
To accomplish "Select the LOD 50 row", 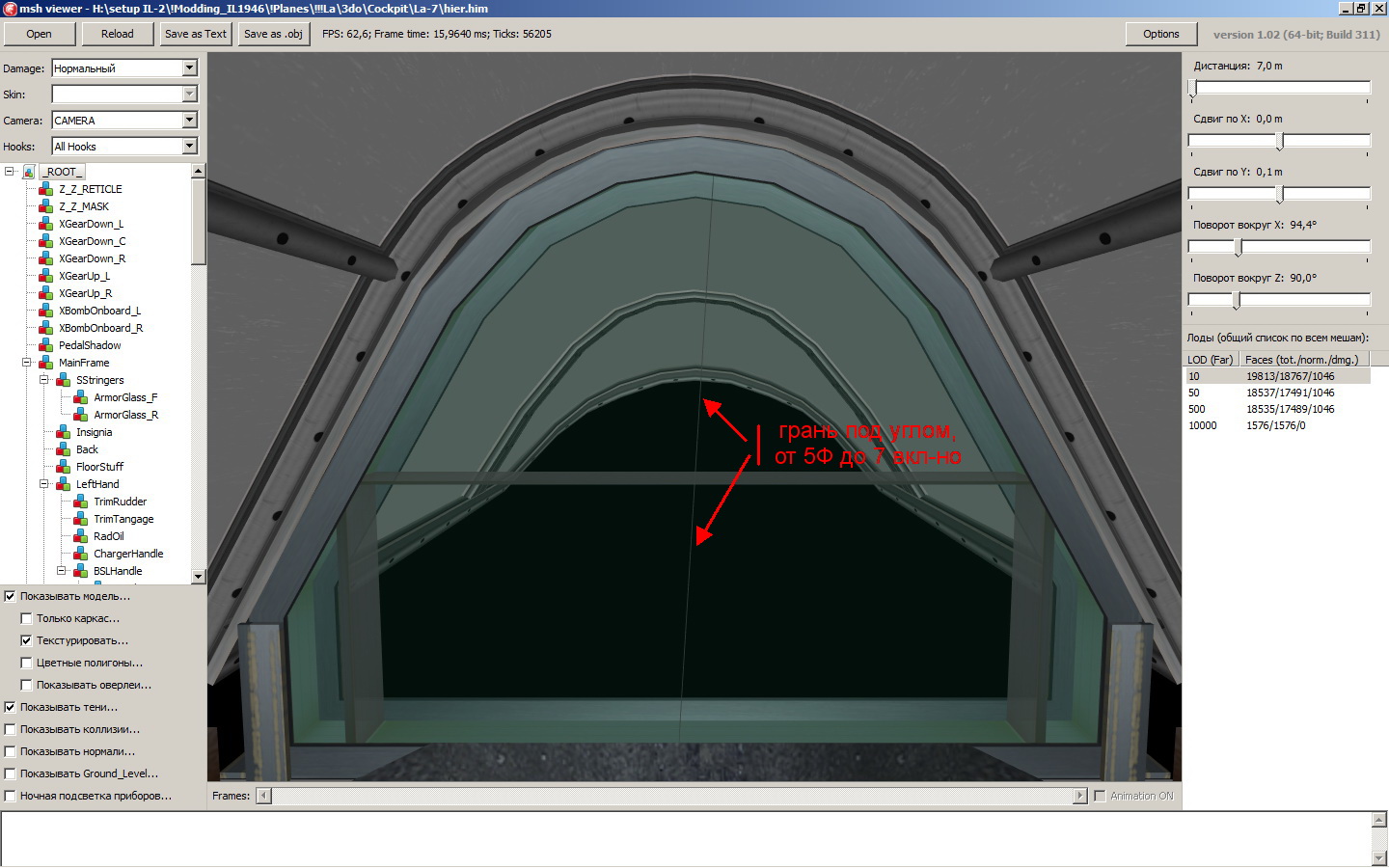I will click(x=1278, y=393).
